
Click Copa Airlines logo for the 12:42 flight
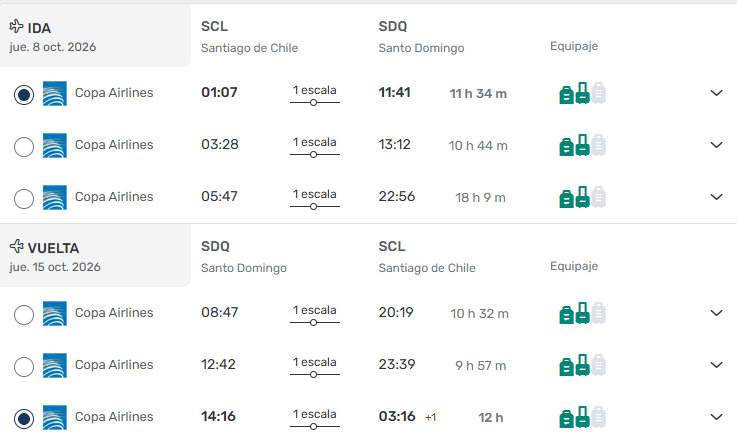click(54, 366)
